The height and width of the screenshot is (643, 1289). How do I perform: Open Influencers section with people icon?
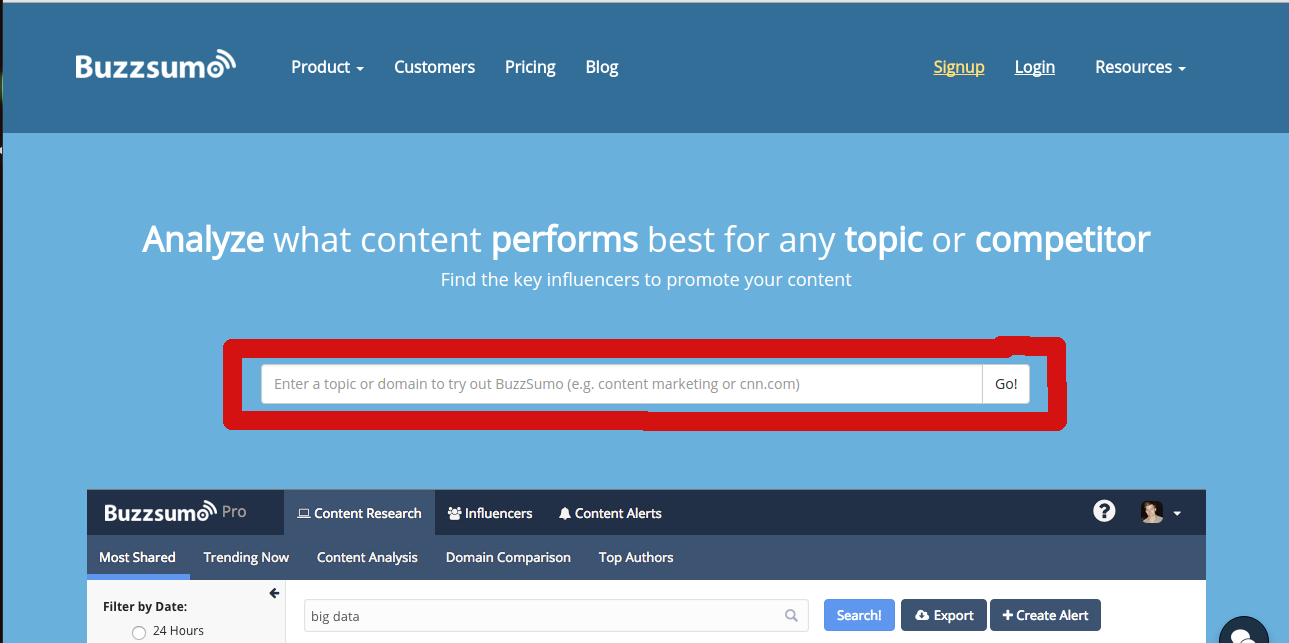(490, 513)
